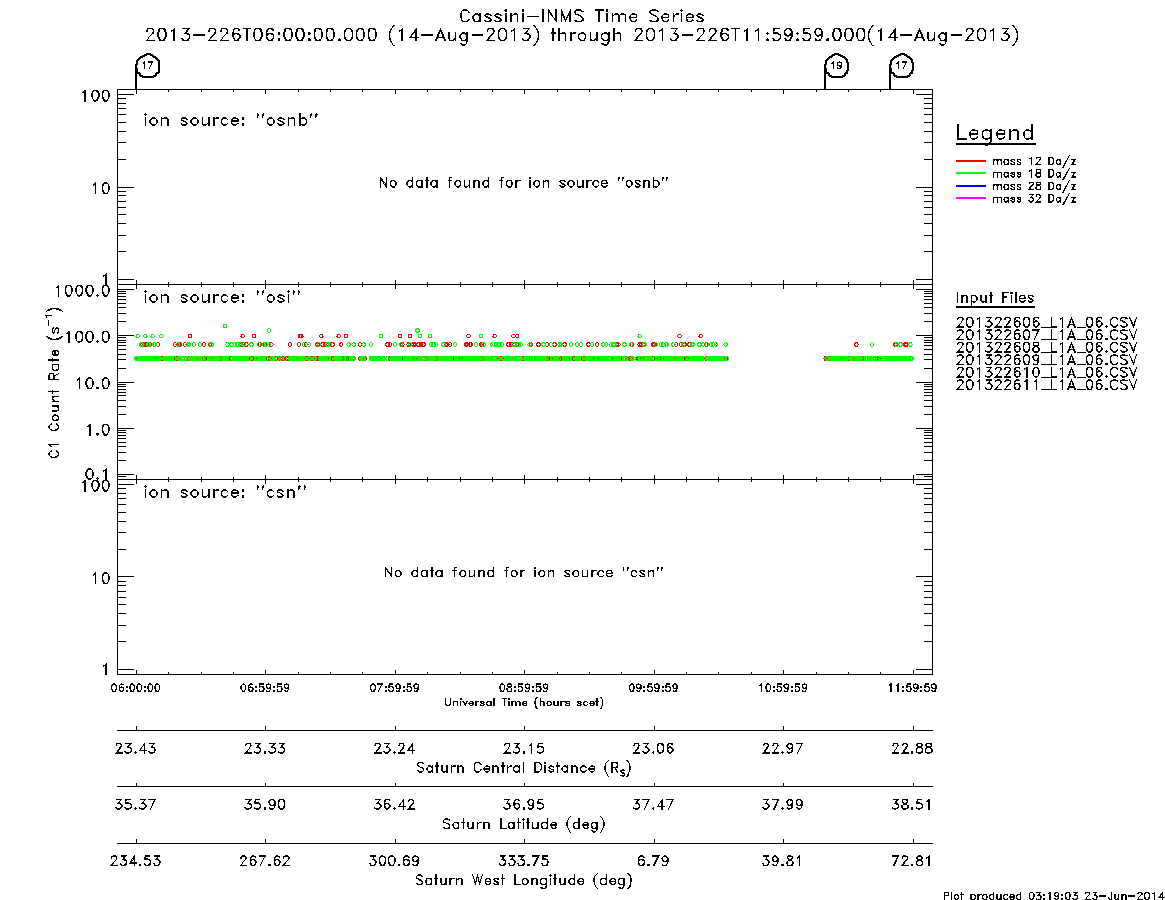This screenshot has height=900, width=1165.
Task: Click the Cassini-INMS Time Series title
Action: coord(582,16)
